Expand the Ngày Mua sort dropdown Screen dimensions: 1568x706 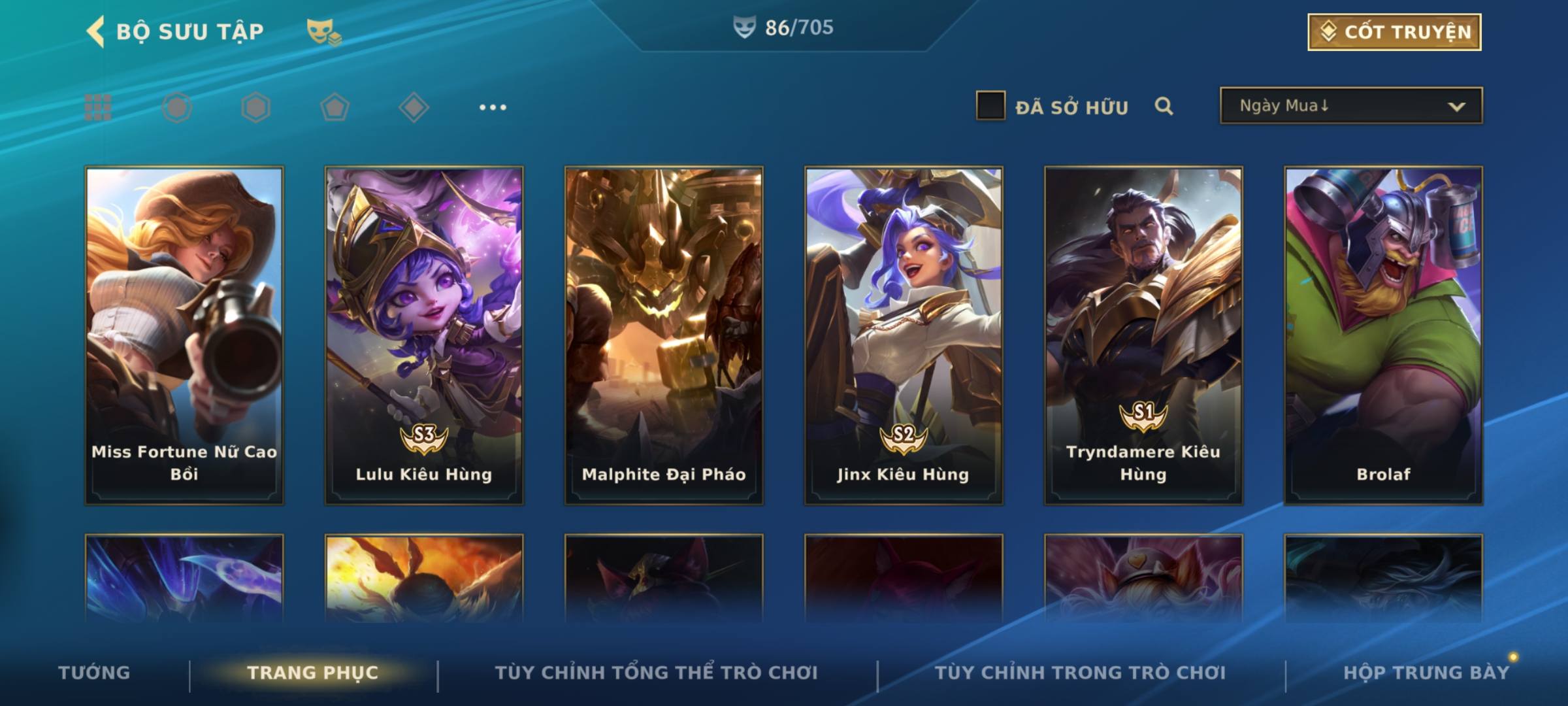[x=1351, y=105]
